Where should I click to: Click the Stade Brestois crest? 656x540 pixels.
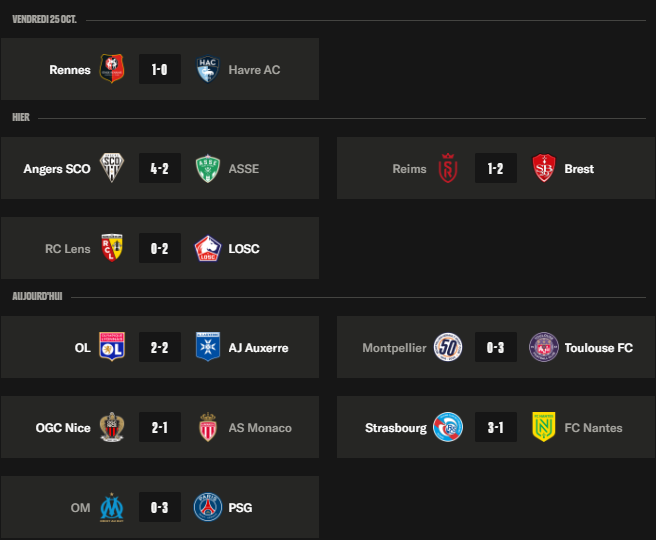544,168
